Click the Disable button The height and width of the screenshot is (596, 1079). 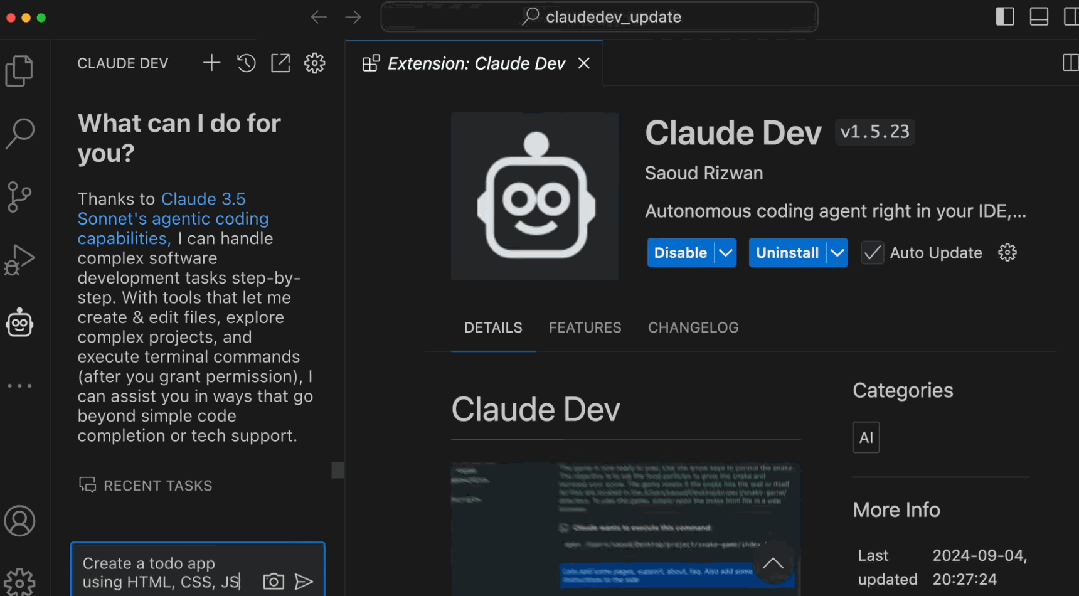click(681, 253)
